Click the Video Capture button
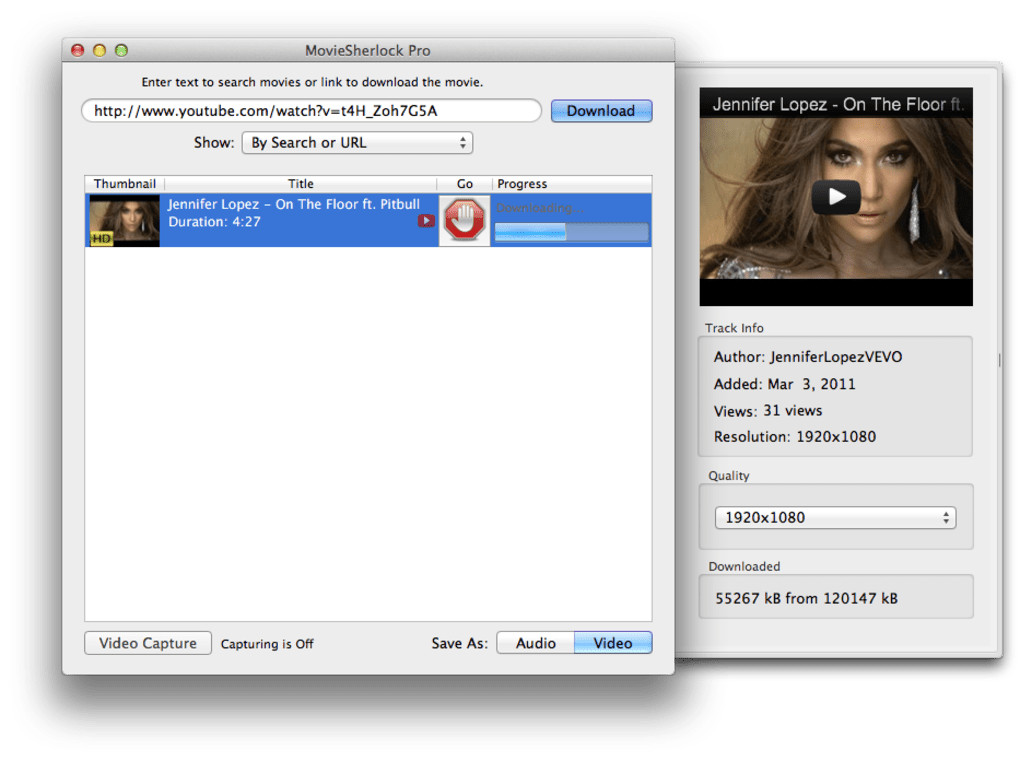The image size is (1020, 761). pyautogui.click(x=148, y=643)
